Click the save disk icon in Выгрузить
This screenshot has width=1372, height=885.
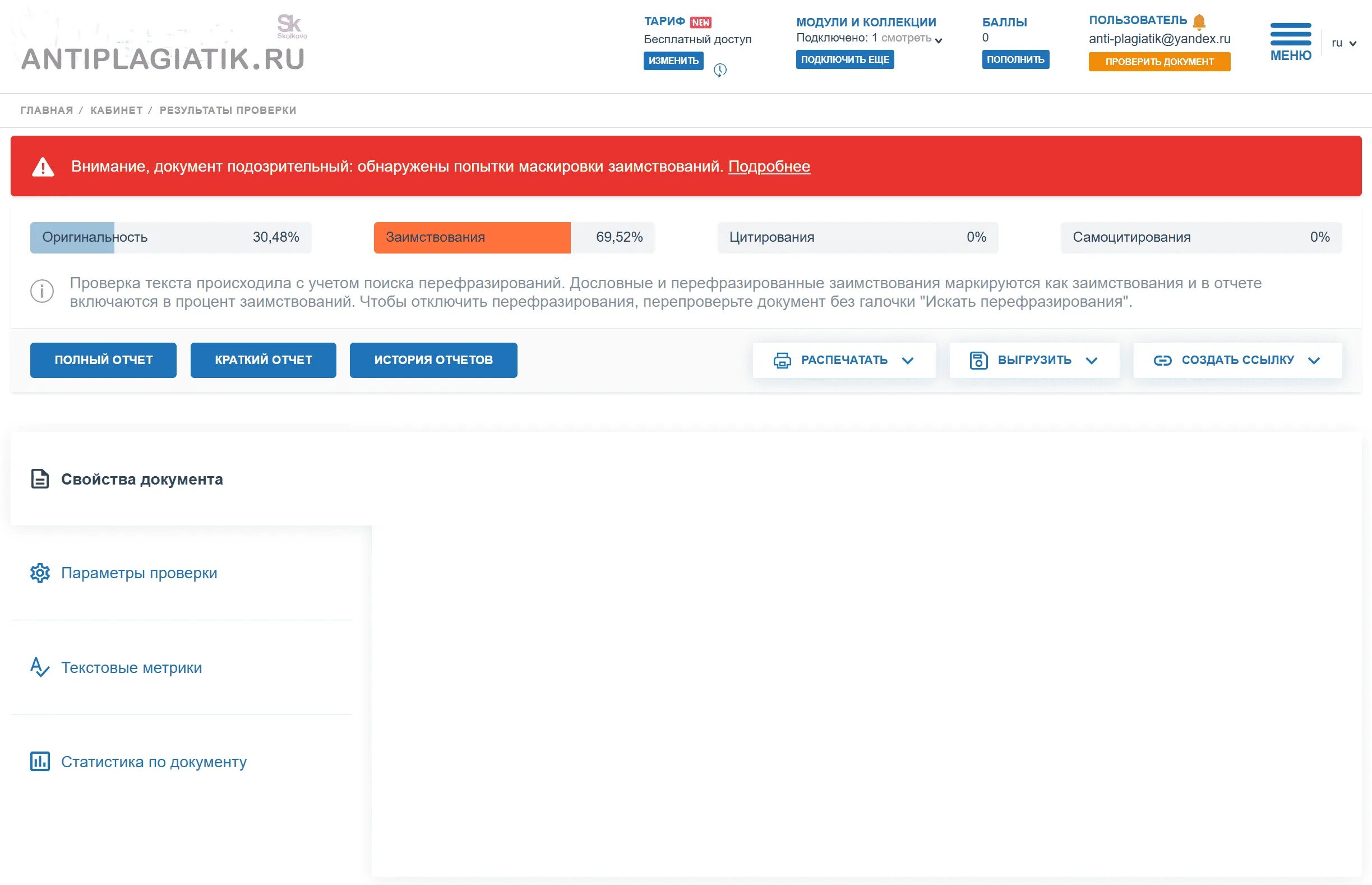click(978, 360)
